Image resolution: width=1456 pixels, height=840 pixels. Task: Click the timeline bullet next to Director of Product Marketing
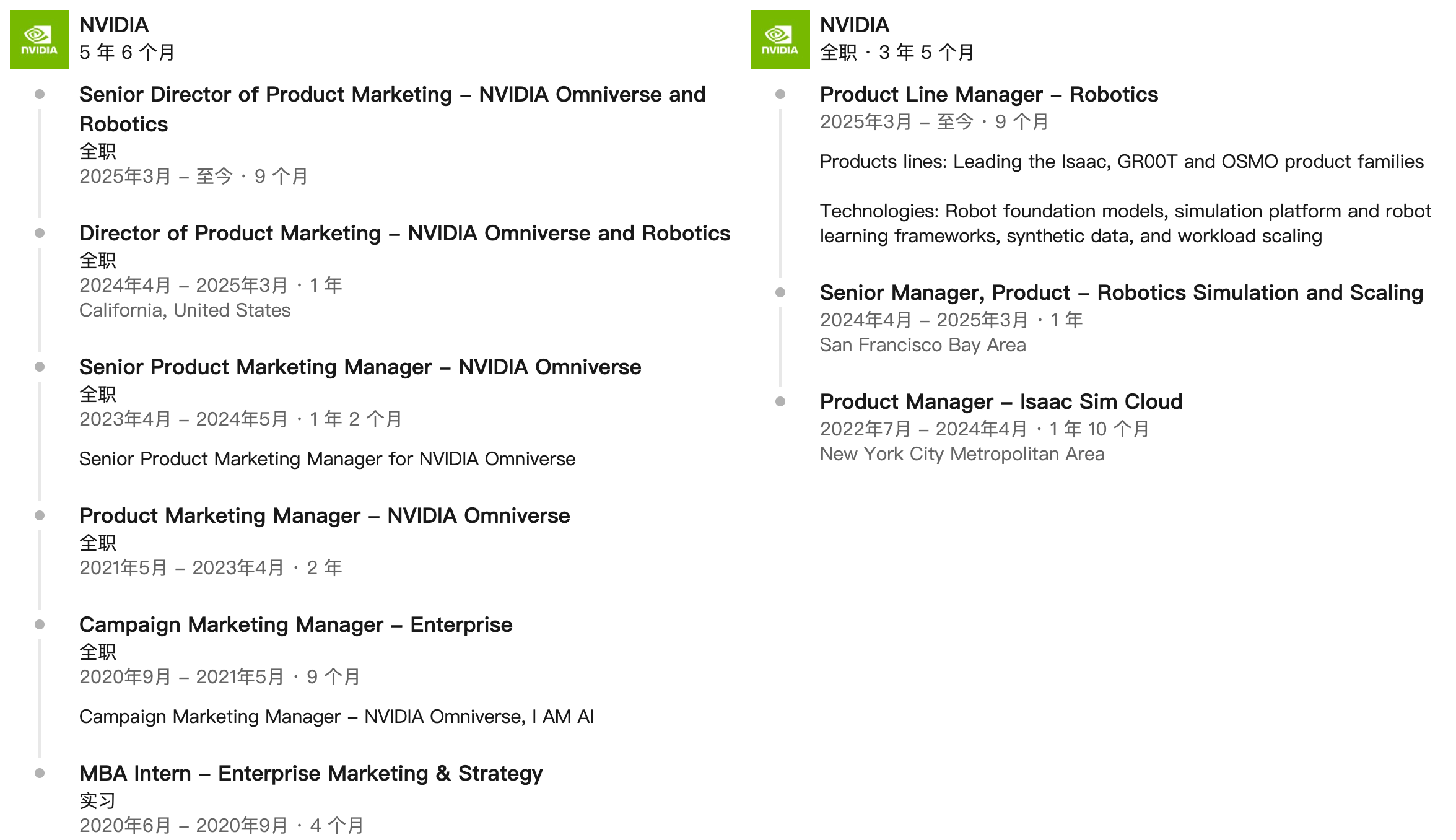pos(40,234)
